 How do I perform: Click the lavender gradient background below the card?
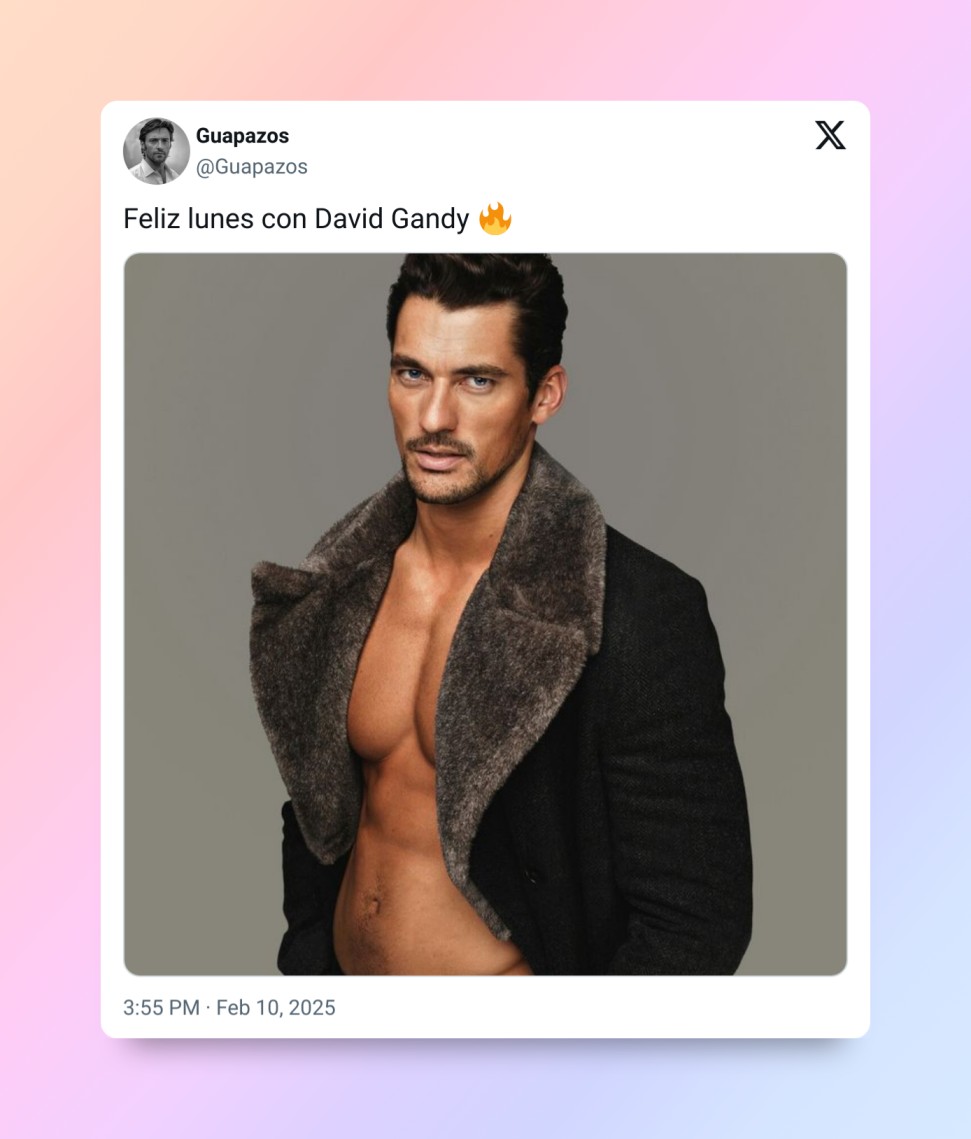[485, 1090]
